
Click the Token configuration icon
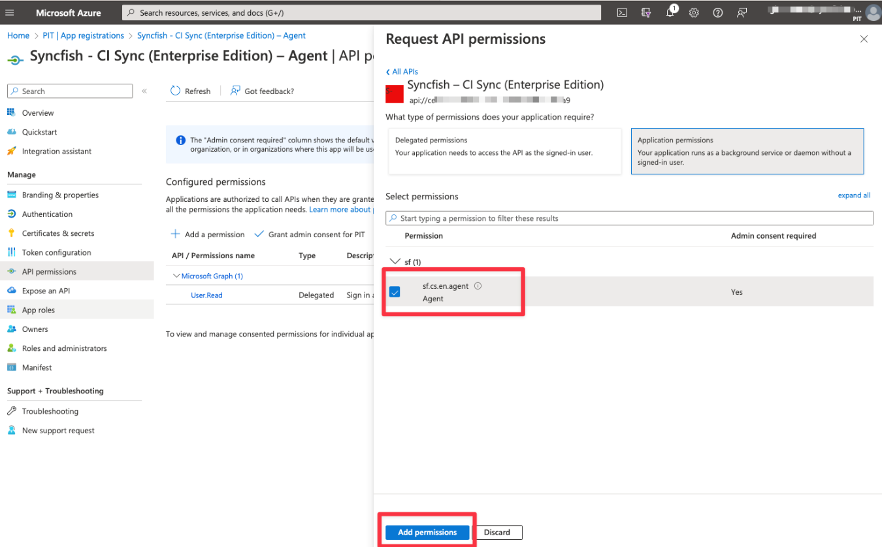pyautogui.click(x=11, y=252)
